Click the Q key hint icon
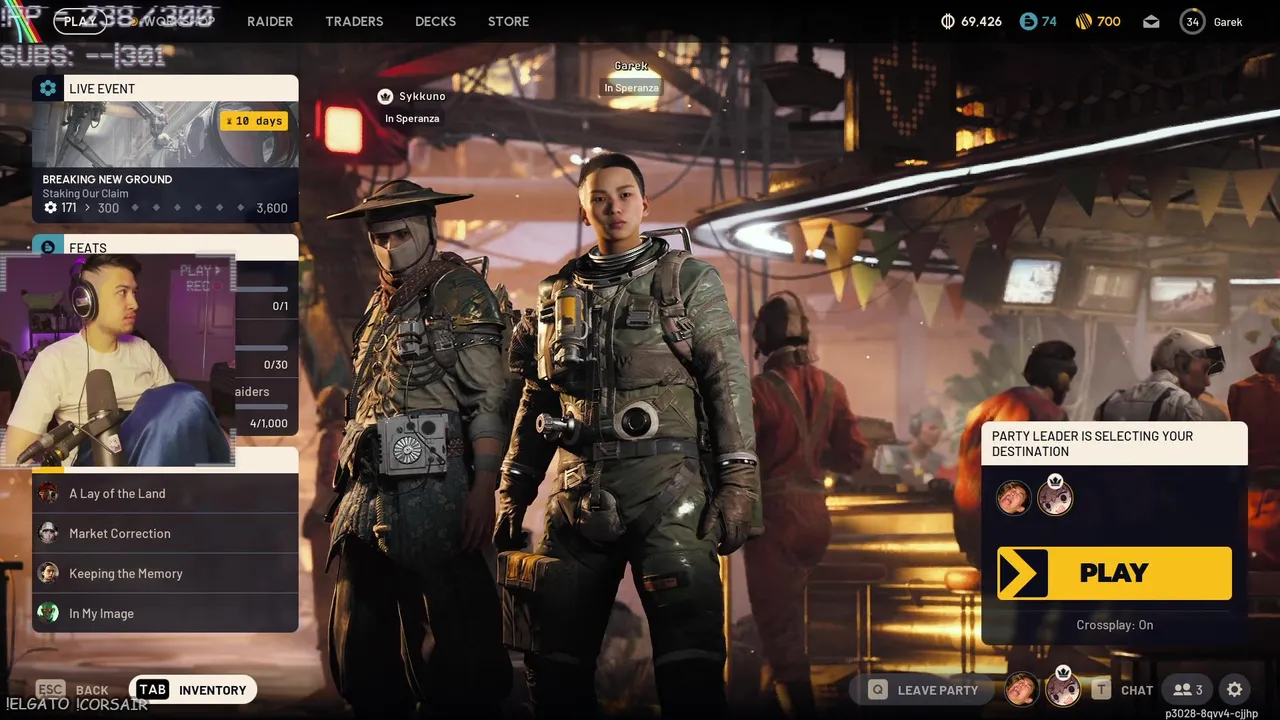The image size is (1280, 720). [877, 690]
